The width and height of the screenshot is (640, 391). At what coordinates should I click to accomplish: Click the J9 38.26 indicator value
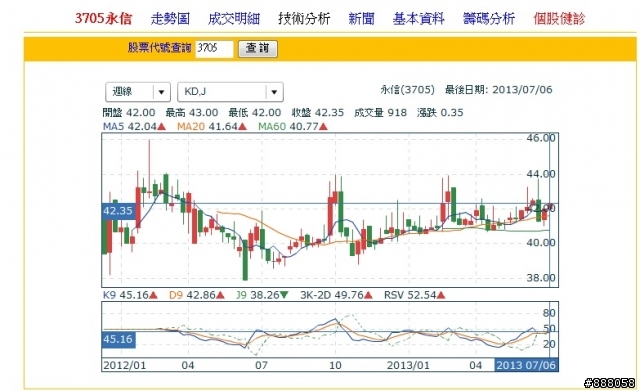pyautogui.click(x=262, y=295)
